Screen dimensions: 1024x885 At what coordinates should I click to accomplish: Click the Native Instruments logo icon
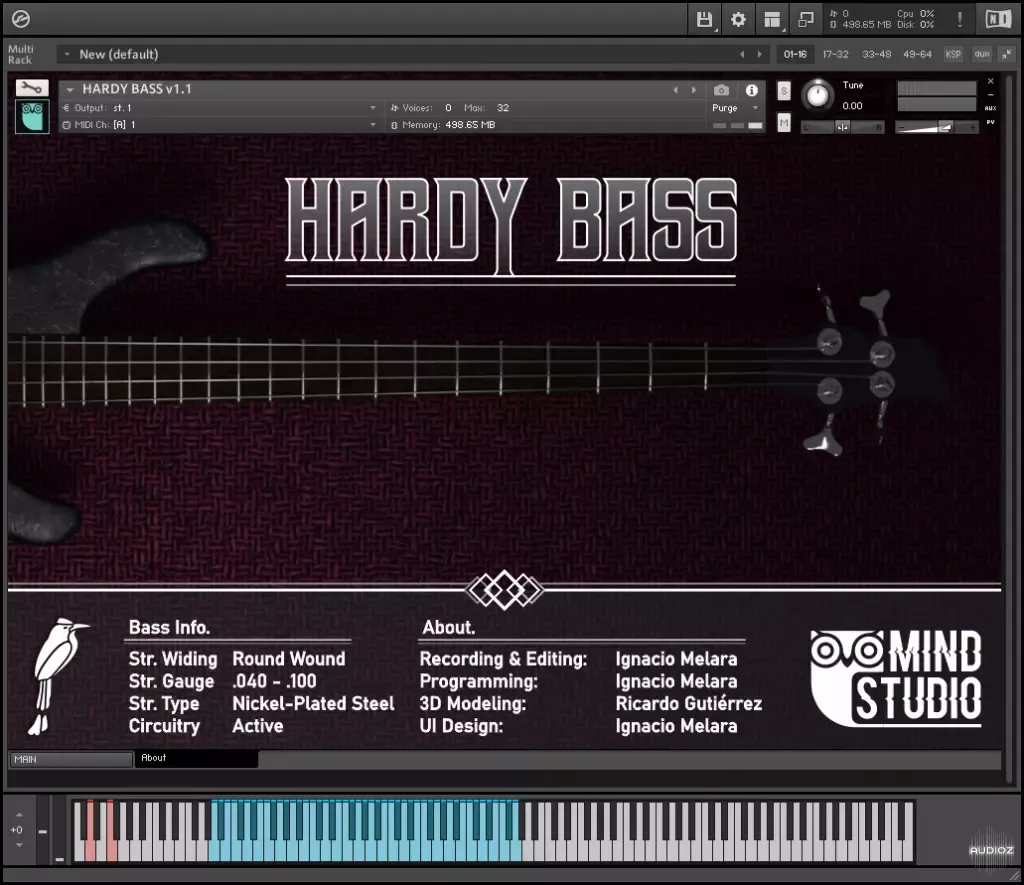click(997, 19)
